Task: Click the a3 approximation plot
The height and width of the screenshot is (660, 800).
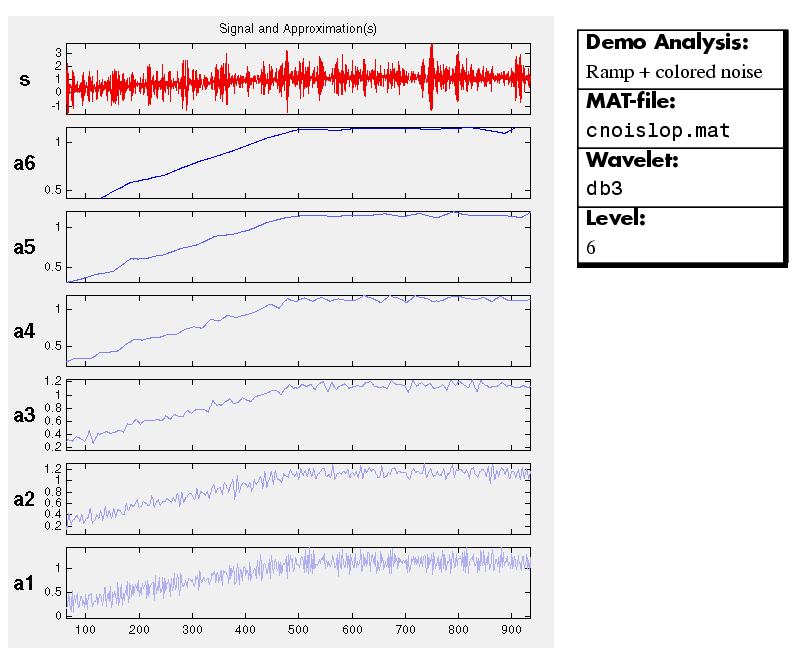Action: (x=298, y=415)
